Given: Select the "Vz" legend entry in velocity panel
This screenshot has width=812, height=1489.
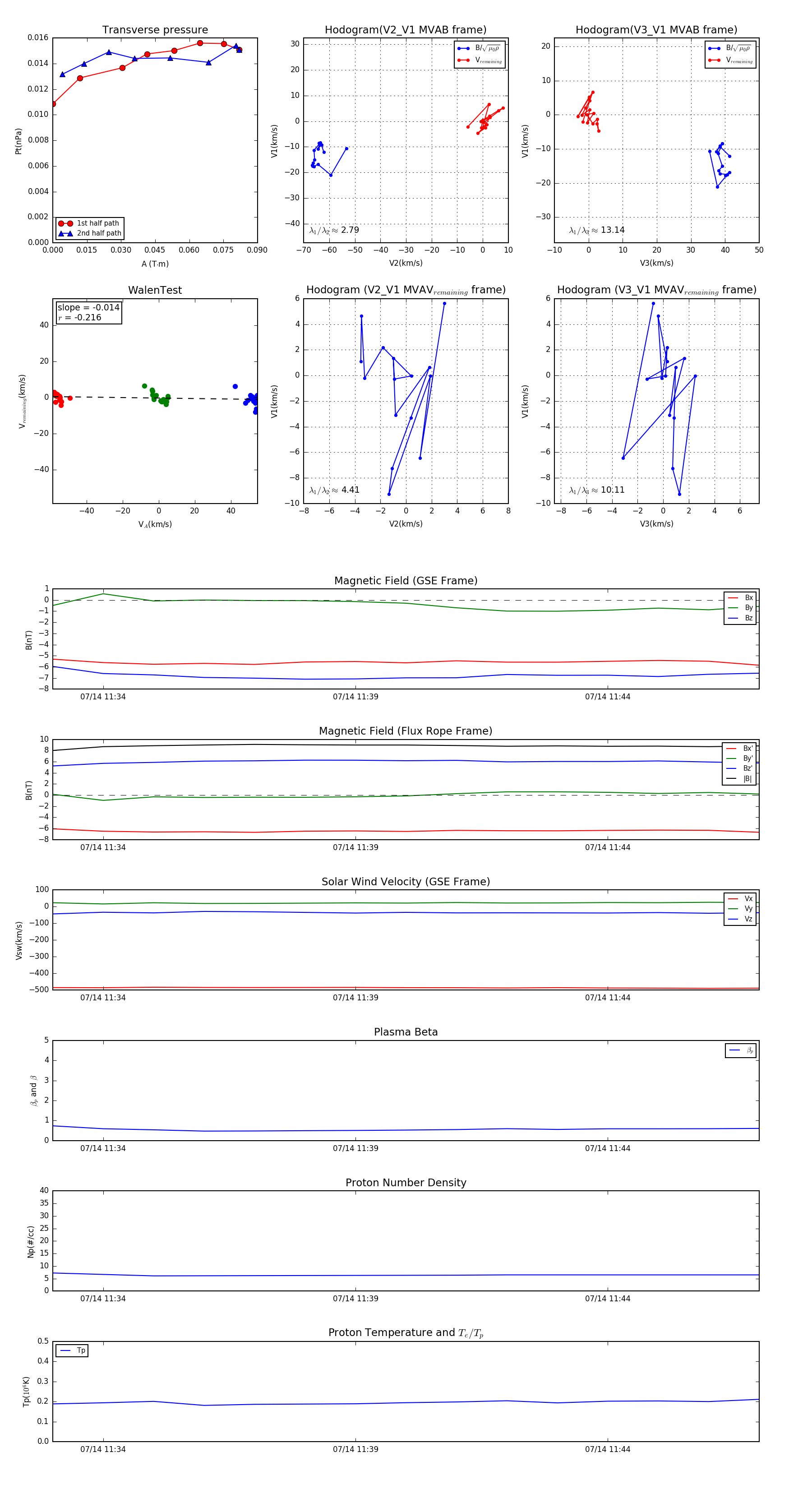Looking at the screenshot, I should coord(740,919).
